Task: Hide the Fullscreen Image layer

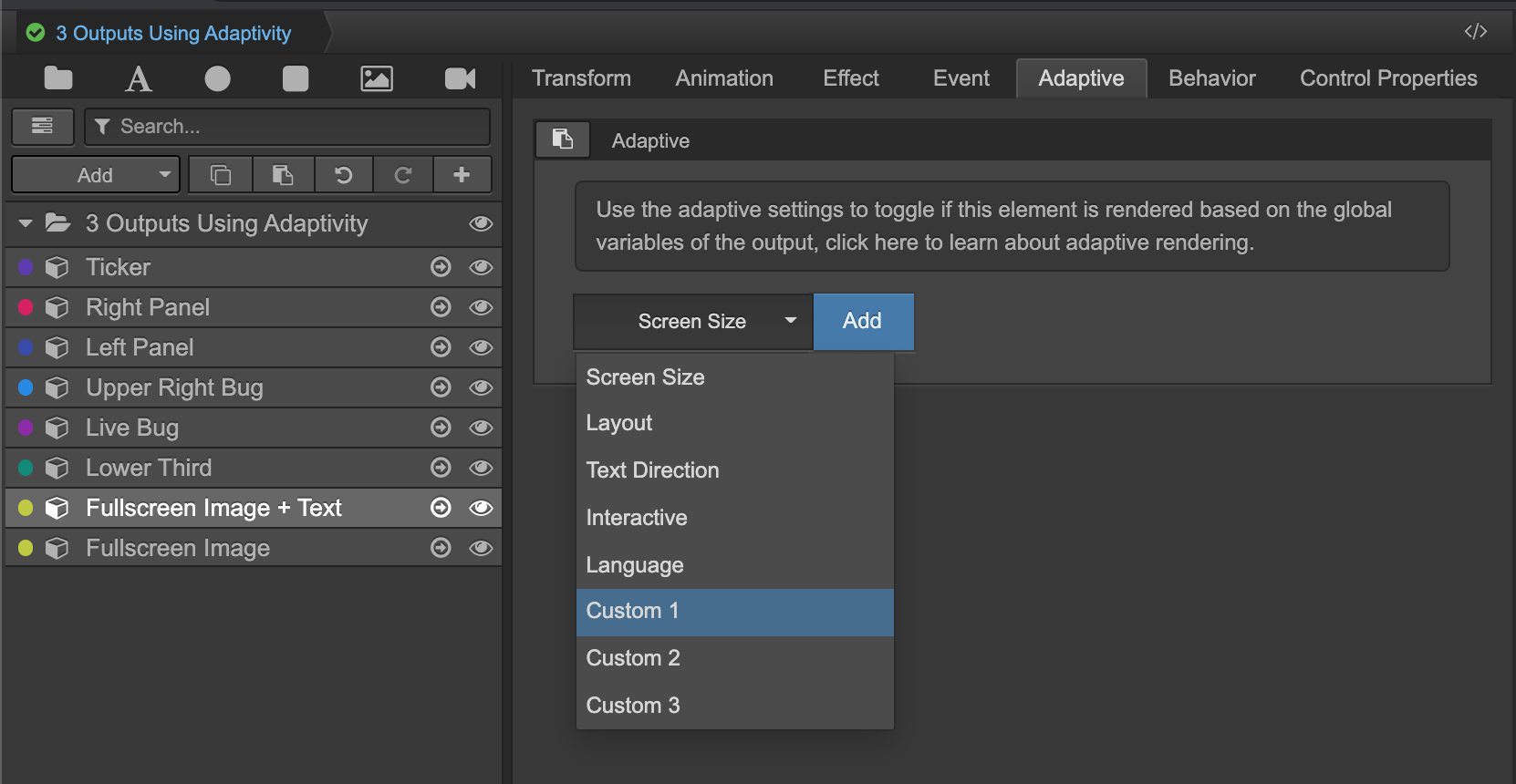Action: pos(481,548)
